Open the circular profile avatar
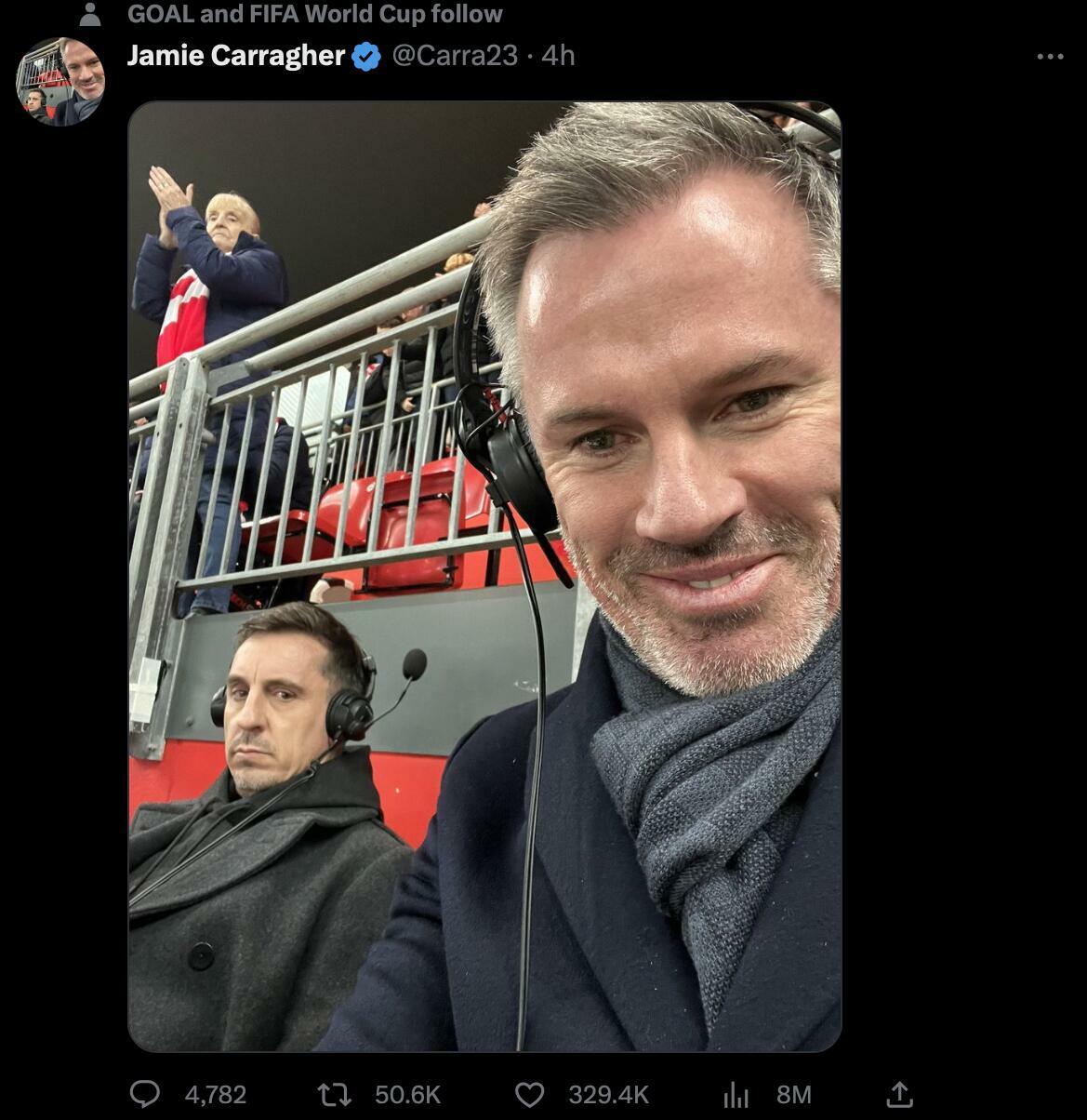 (60, 82)
